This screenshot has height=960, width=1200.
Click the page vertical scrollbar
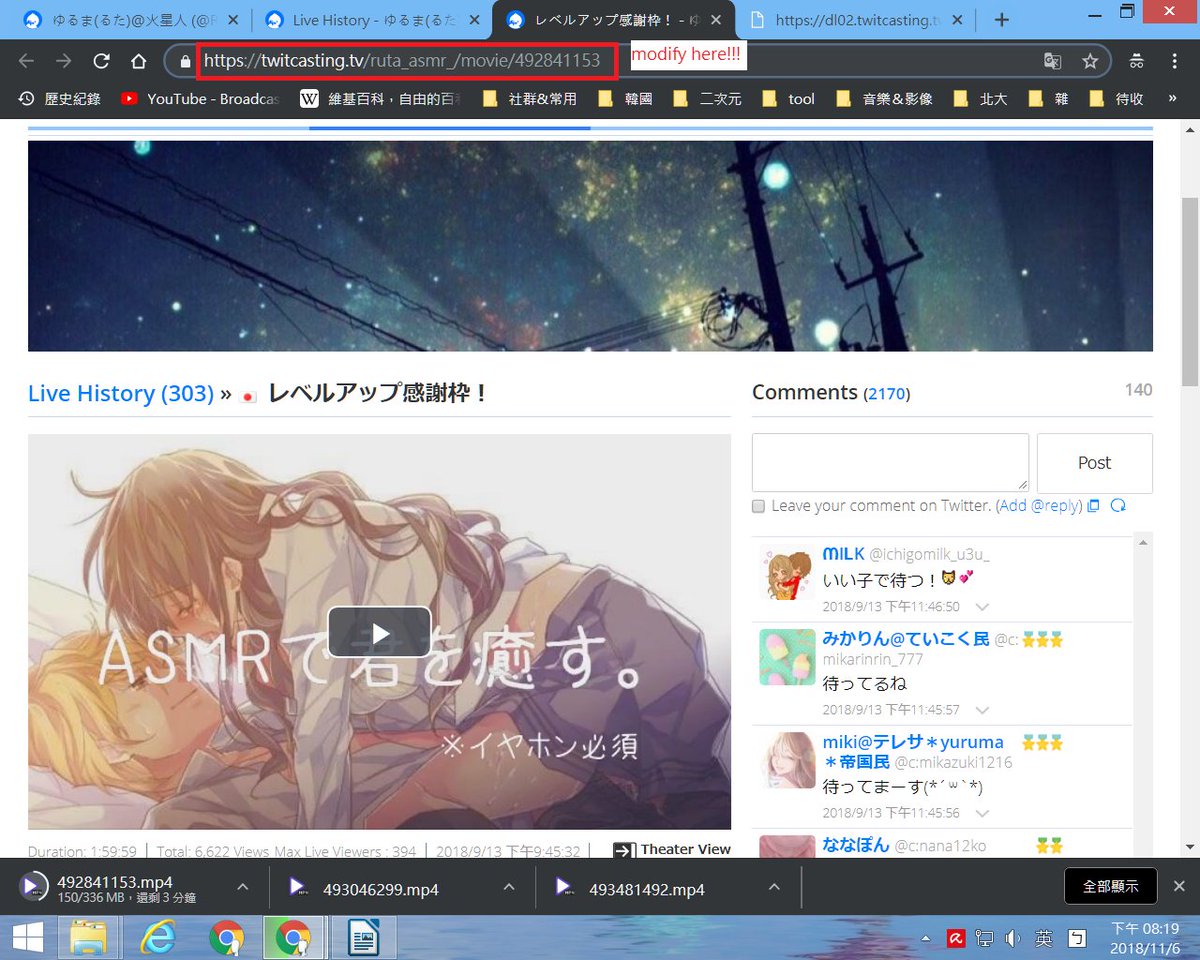pos(1190,290)
